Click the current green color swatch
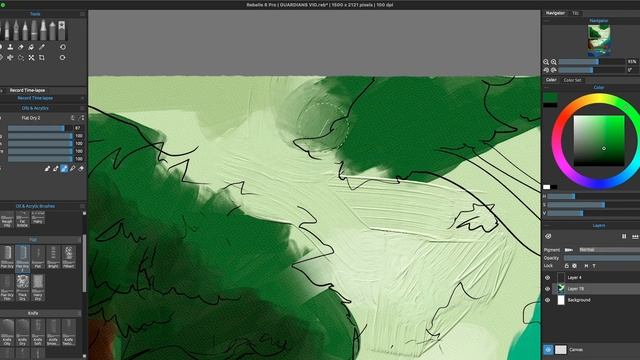This screenshot has height=360, width=640. pyautogui.click(x=550, y=98)
